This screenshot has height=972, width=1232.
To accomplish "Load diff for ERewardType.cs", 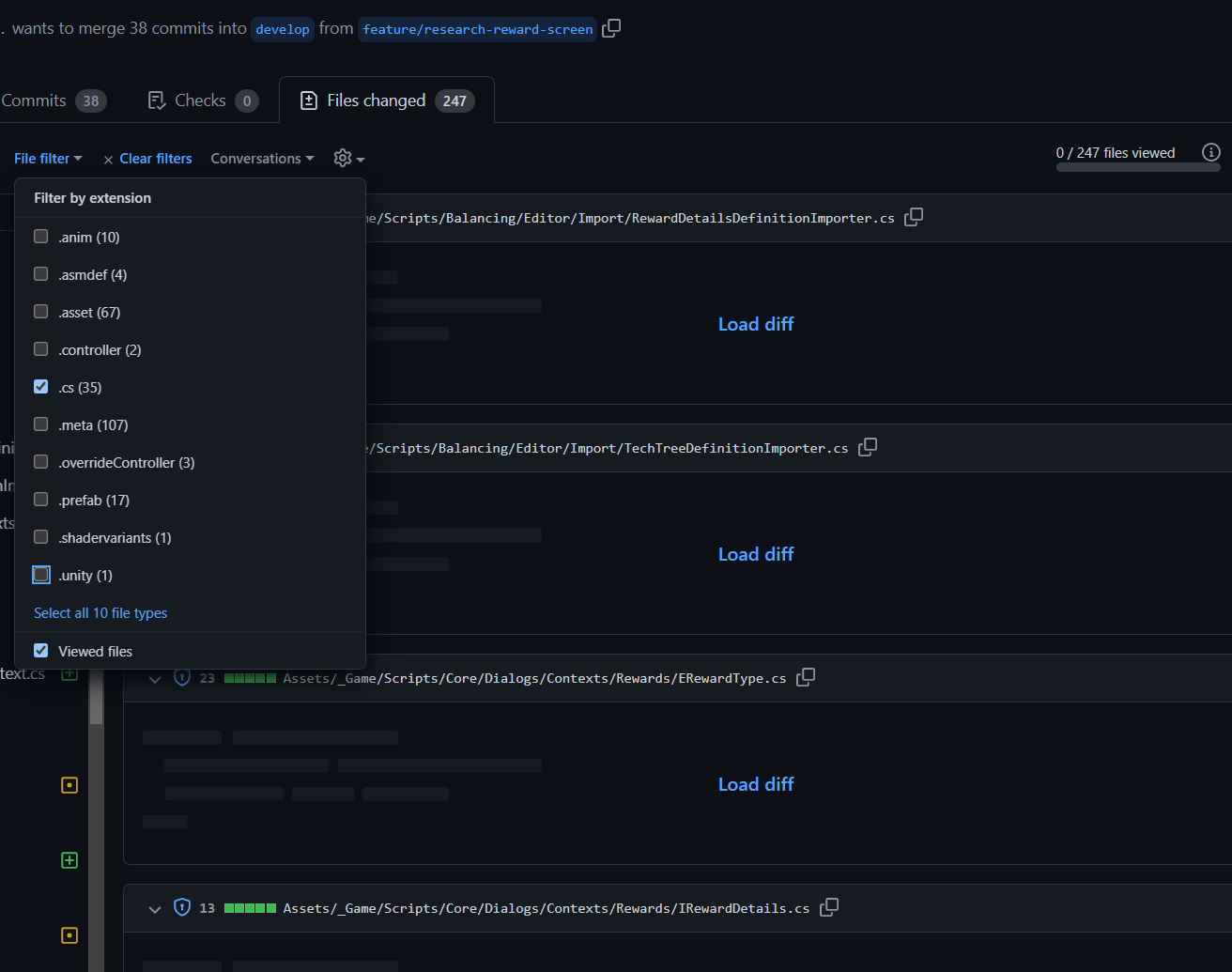I will [x=756, y=784].
